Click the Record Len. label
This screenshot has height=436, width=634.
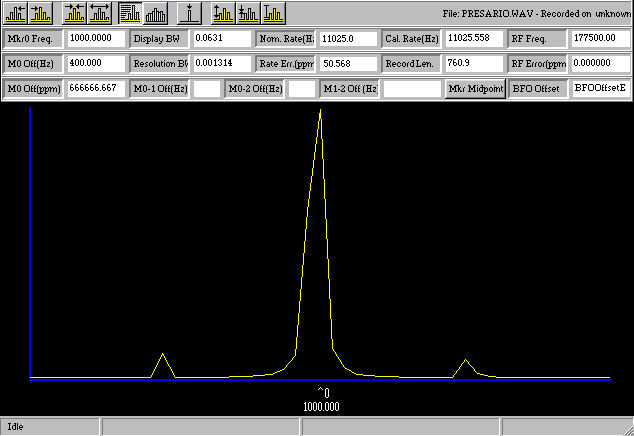[x=411, y=64]
